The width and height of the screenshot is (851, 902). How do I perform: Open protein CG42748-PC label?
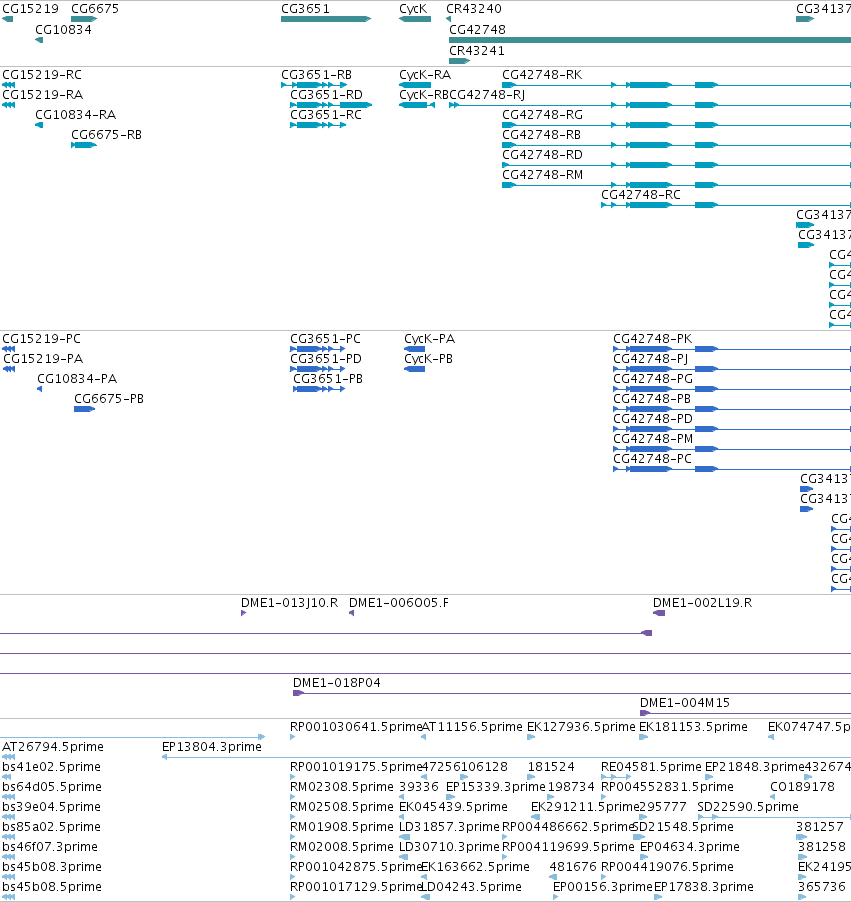tap(652, 458)
